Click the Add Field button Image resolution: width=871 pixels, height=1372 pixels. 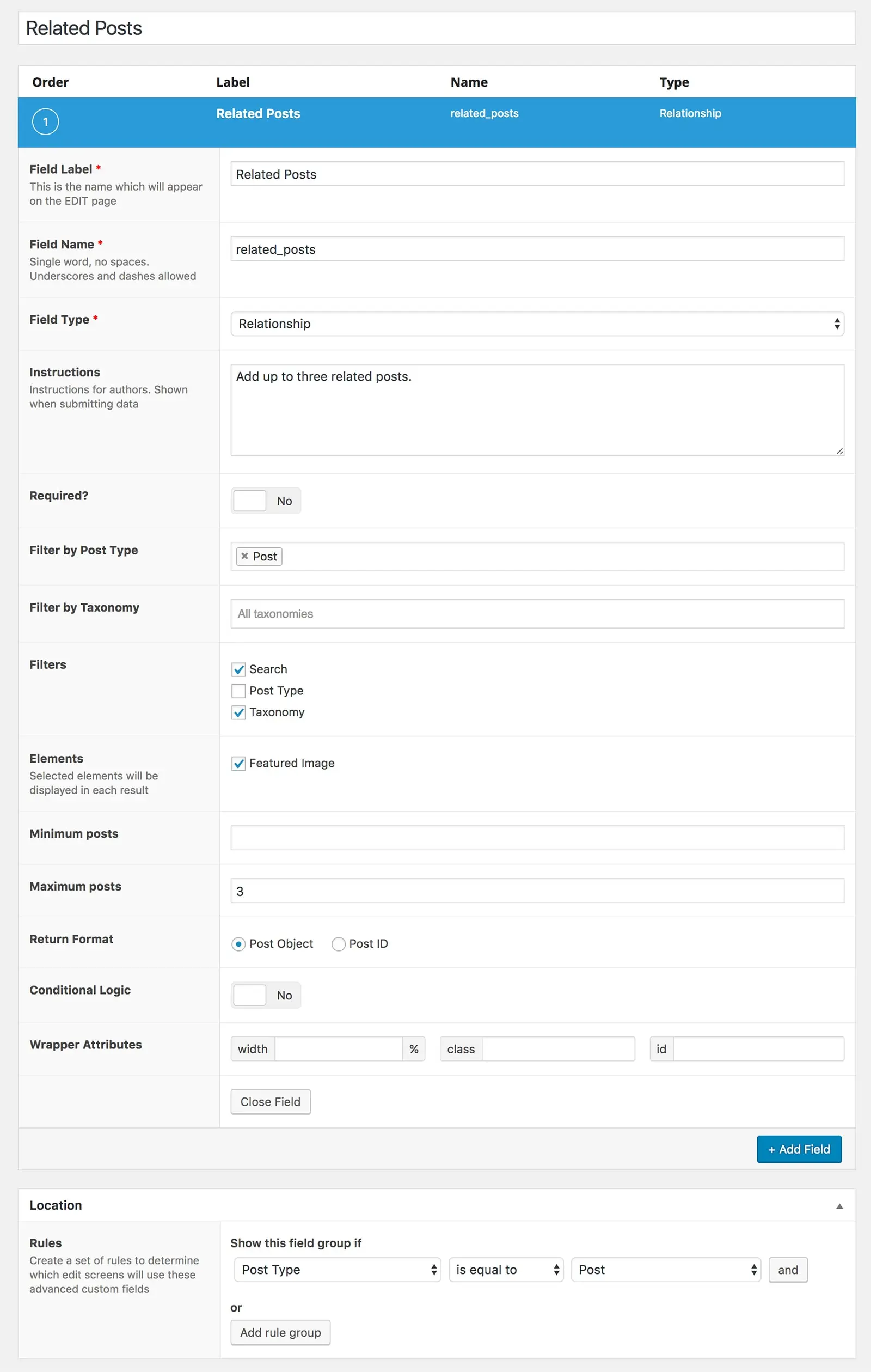[799, 1149]
